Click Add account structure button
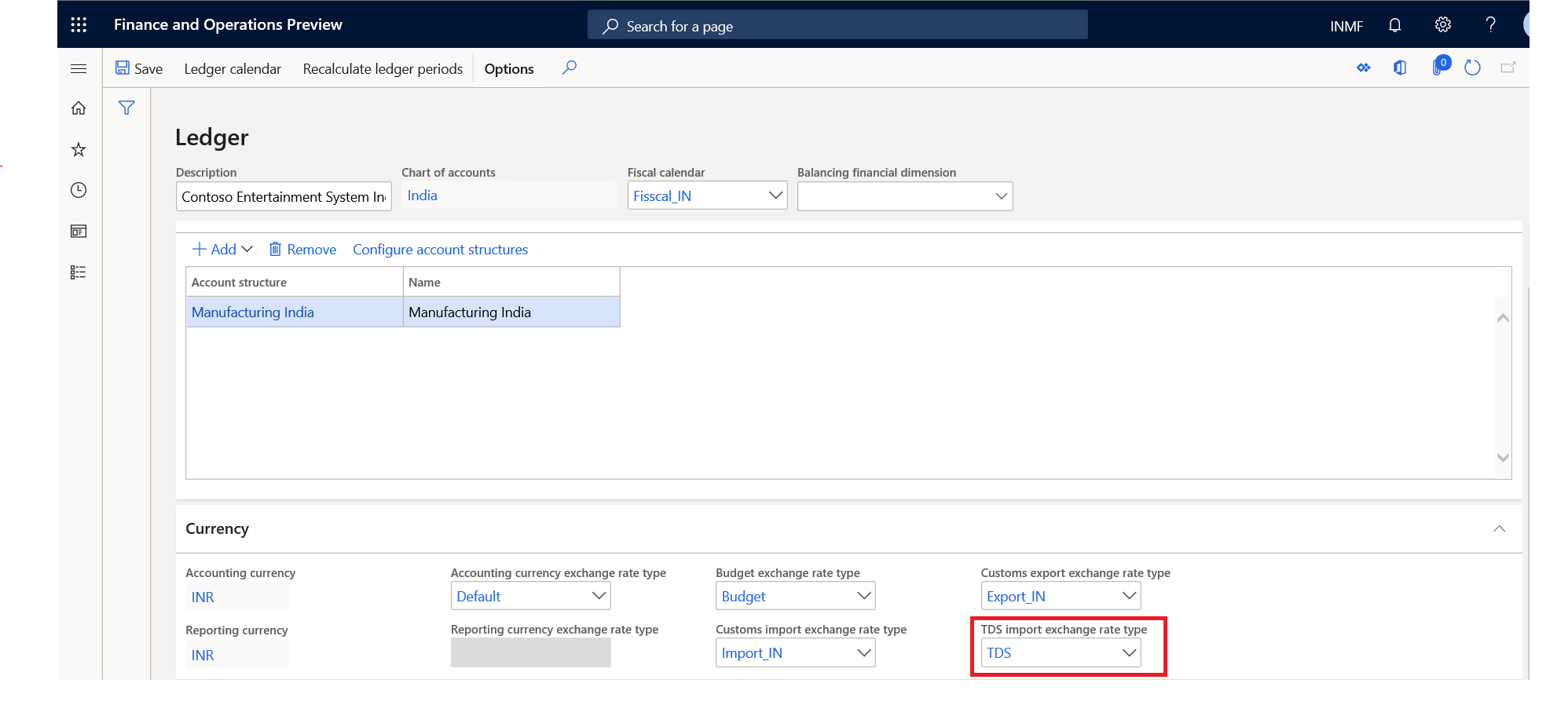Image resolution: width=1568 pixels, height=727 pixels. pos(222,250)
